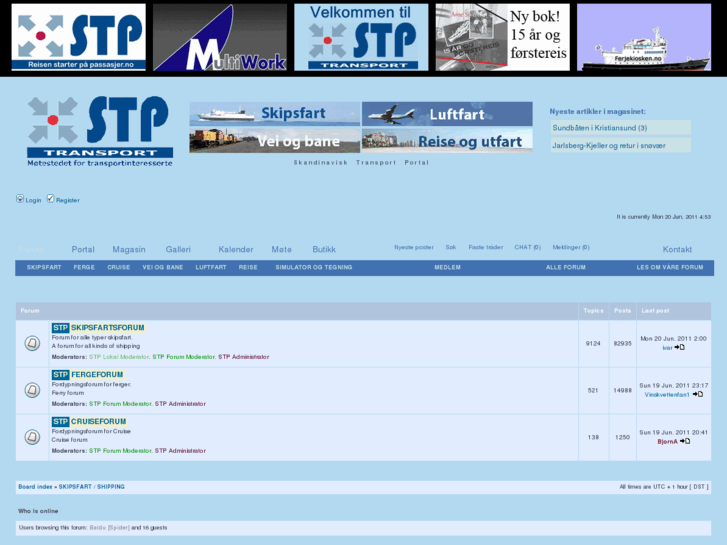The image size is (727, 545).
Task: Click the Register text link
Action: point(68,200)
